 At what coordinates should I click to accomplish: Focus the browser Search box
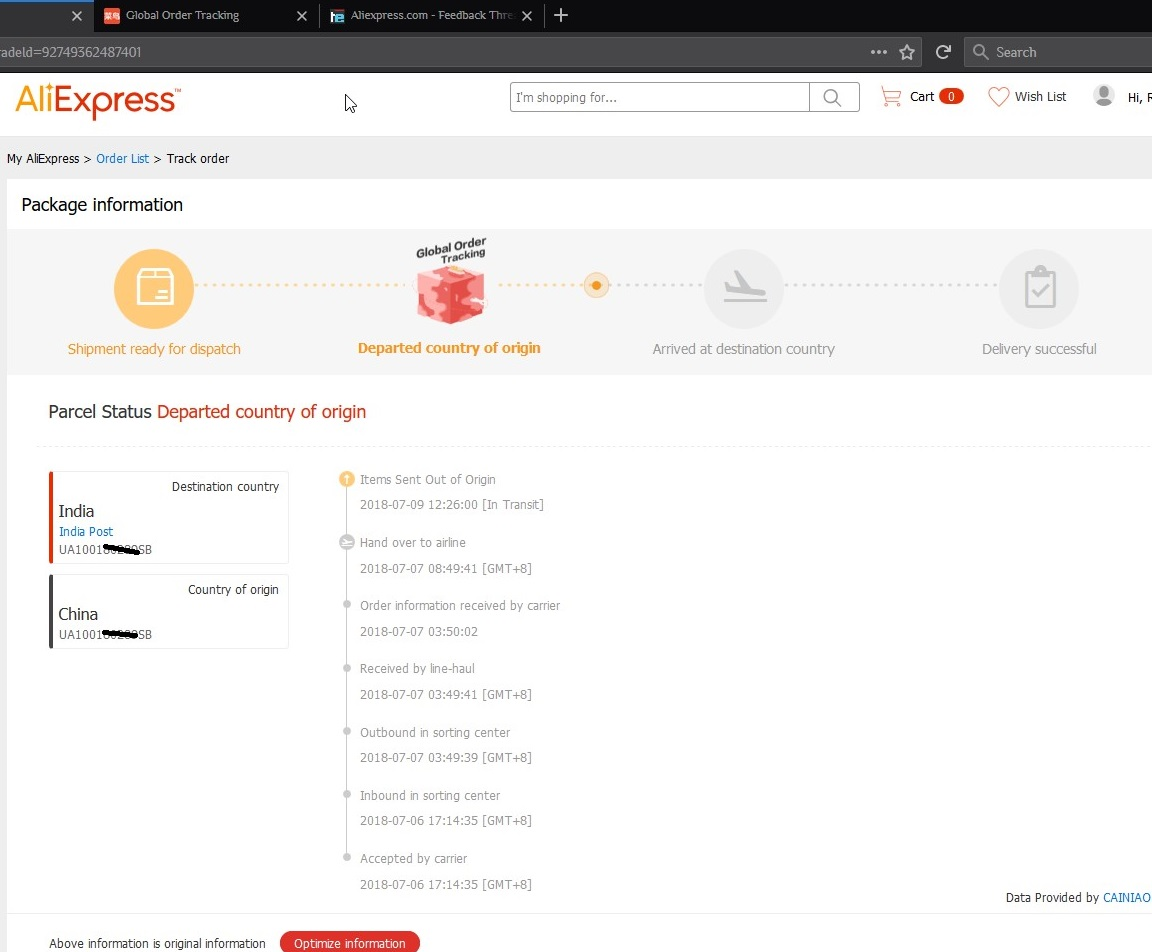click(x=1058, y=52)
